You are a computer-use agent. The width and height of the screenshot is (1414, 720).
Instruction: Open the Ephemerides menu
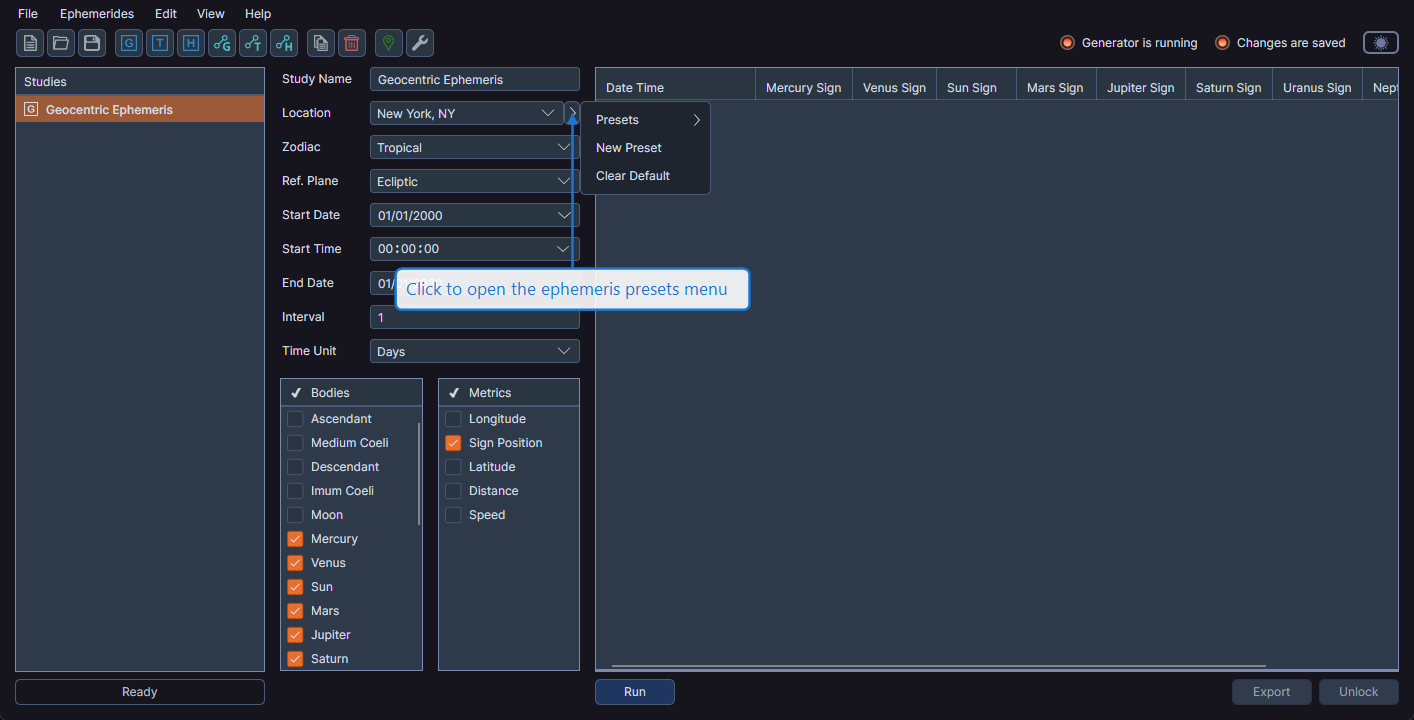coord(96,13)
